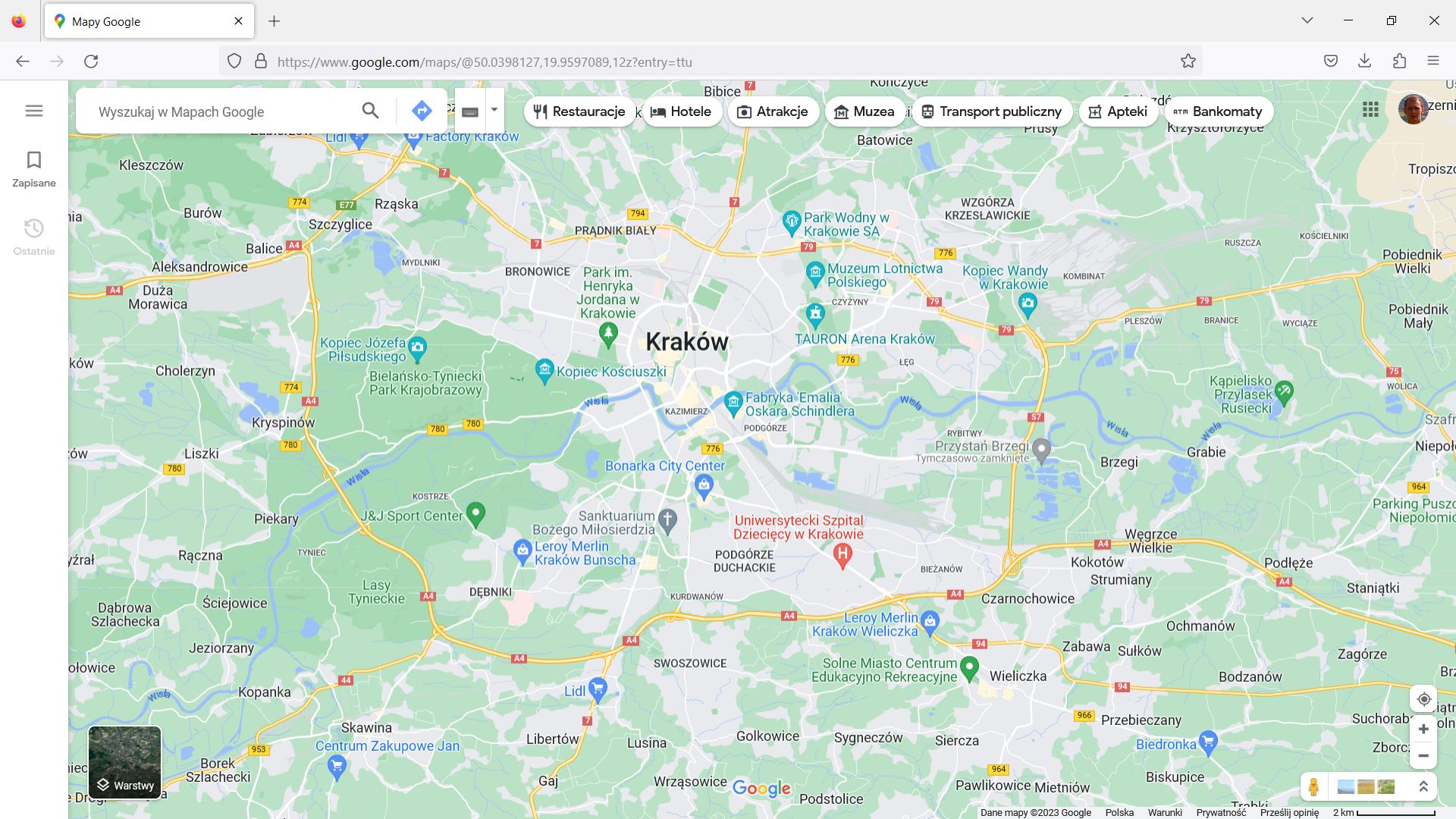The image size is (1456, 819).
Task: Click the search magnifier icon
Action: click(371, 111)
